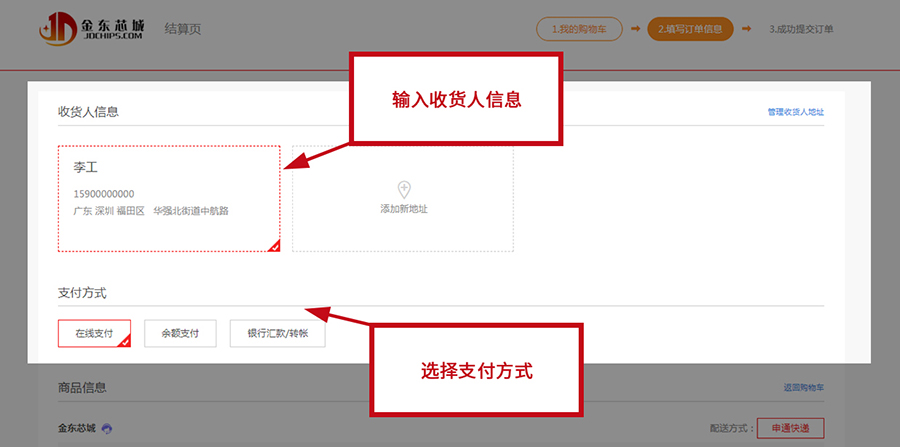
Task: Click the checkmark corner on 在线支付 option
Action: click(125, 342)
